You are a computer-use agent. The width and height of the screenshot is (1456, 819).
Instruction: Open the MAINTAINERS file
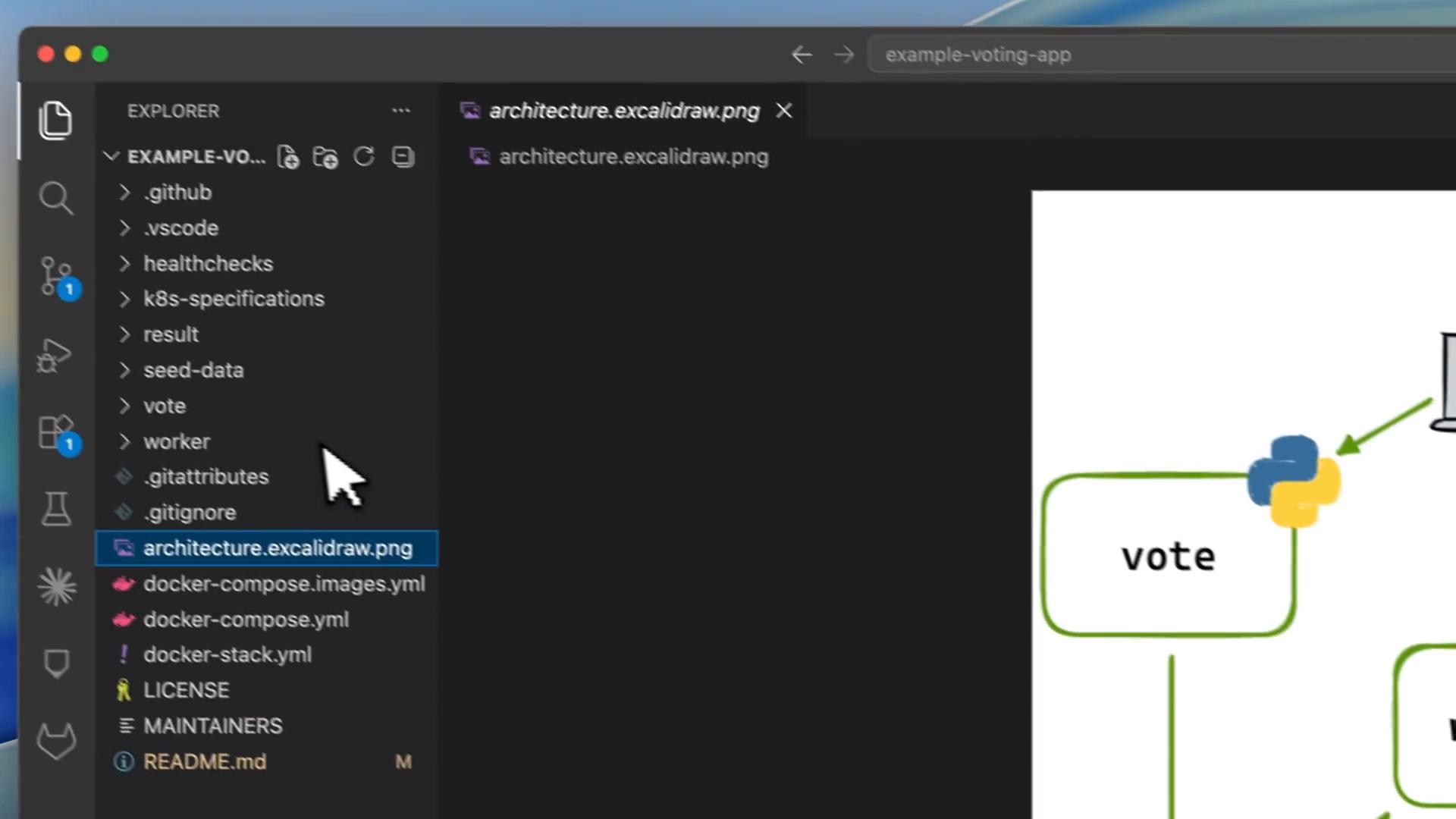click(266, 726)
